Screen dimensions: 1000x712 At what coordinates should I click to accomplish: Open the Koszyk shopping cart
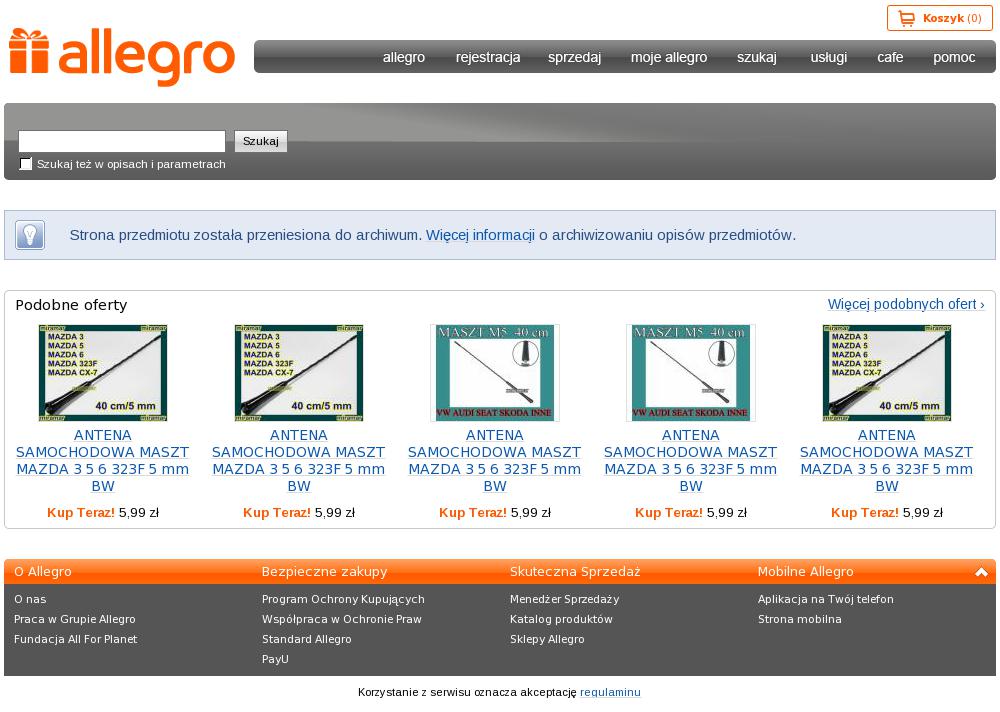point(939,19)
